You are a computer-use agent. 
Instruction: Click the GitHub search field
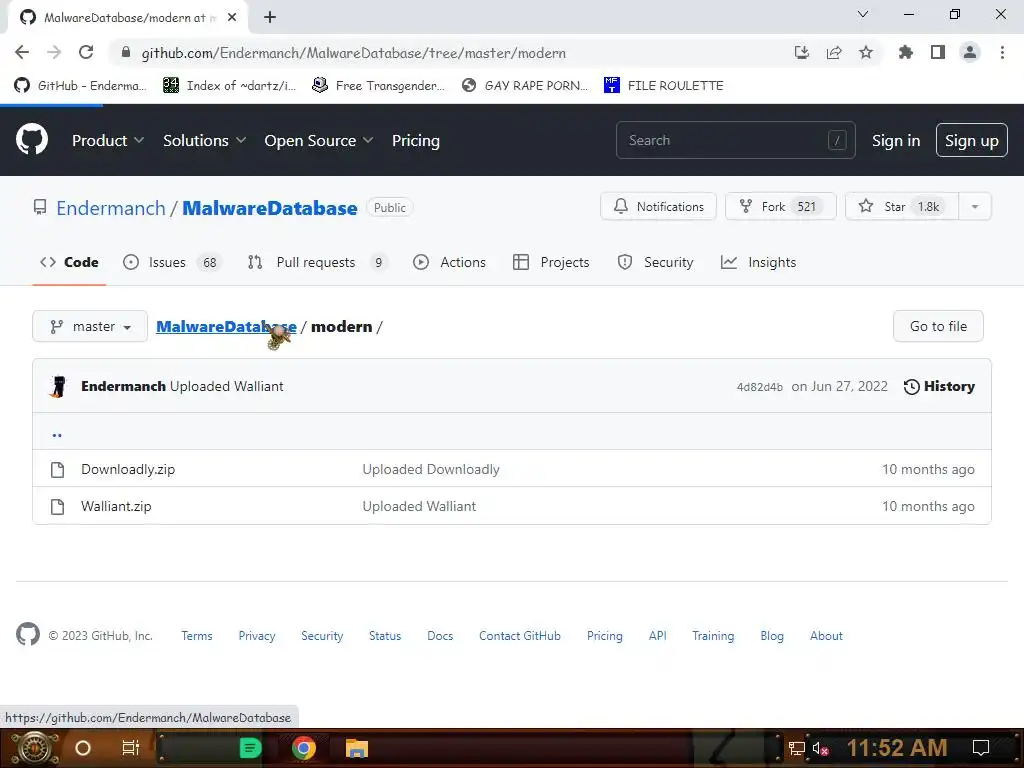pos(735,140)
